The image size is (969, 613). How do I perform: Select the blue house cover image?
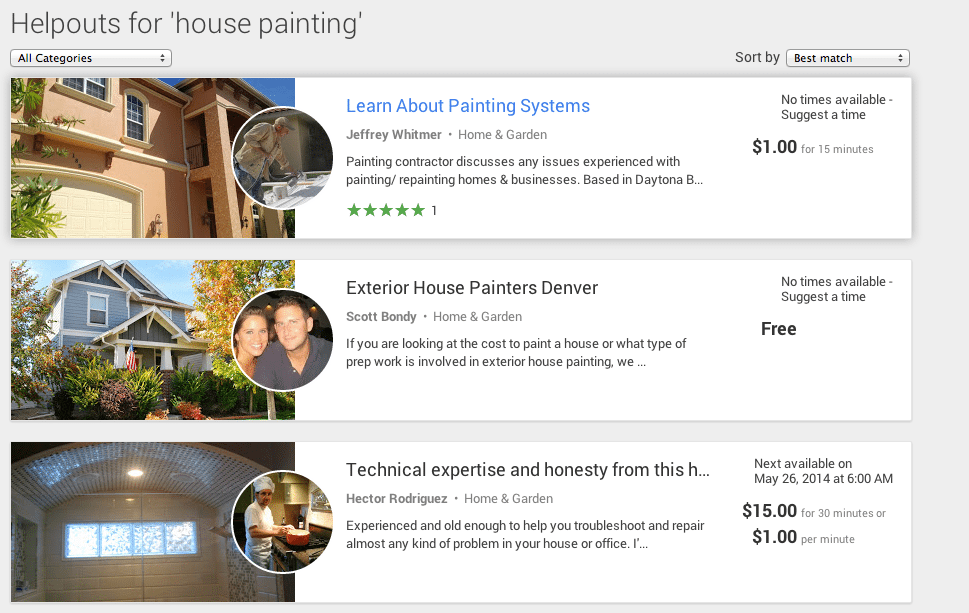point(124,340)
